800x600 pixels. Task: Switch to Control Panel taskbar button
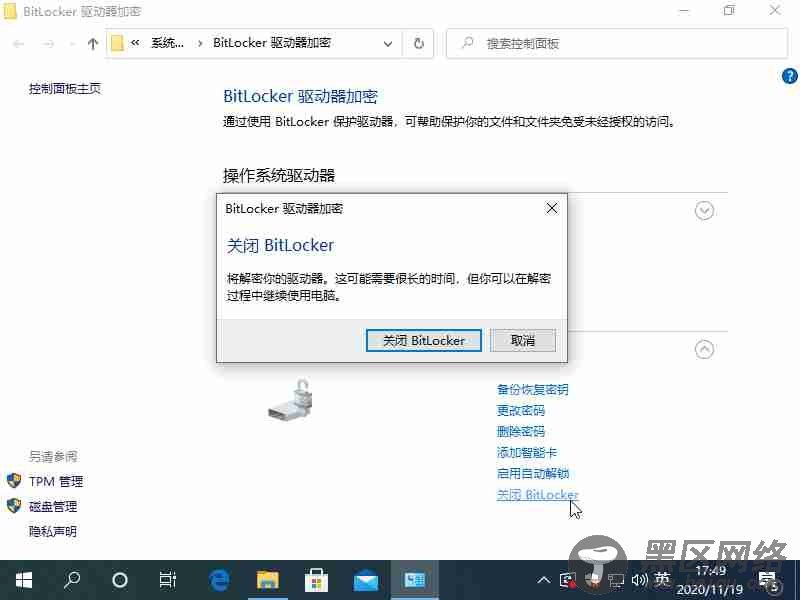pyautogui.click(x=414, y=580)
